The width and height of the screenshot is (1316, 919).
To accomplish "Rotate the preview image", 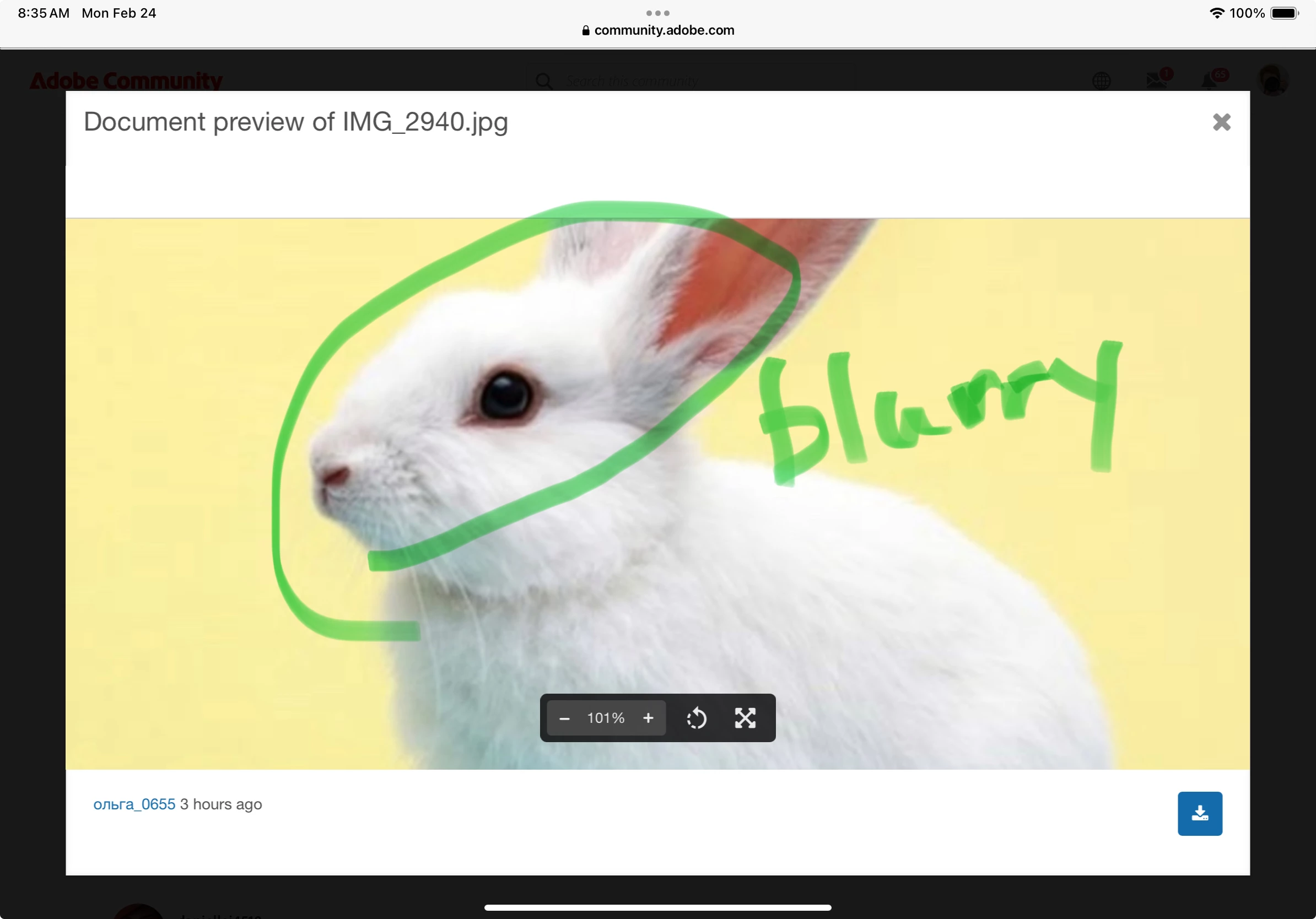I will pyautogui.click(x=697, y=718).
